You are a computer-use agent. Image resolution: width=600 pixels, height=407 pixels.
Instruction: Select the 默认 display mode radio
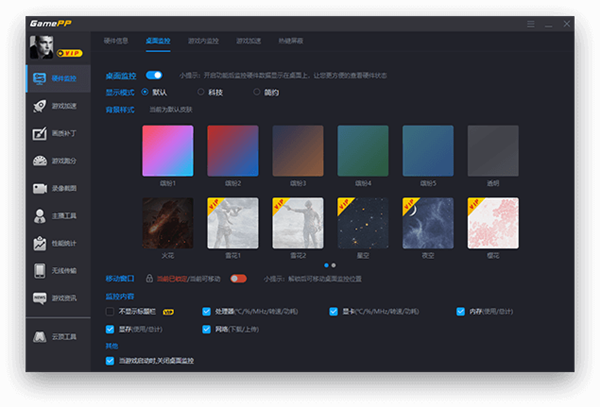145,92
